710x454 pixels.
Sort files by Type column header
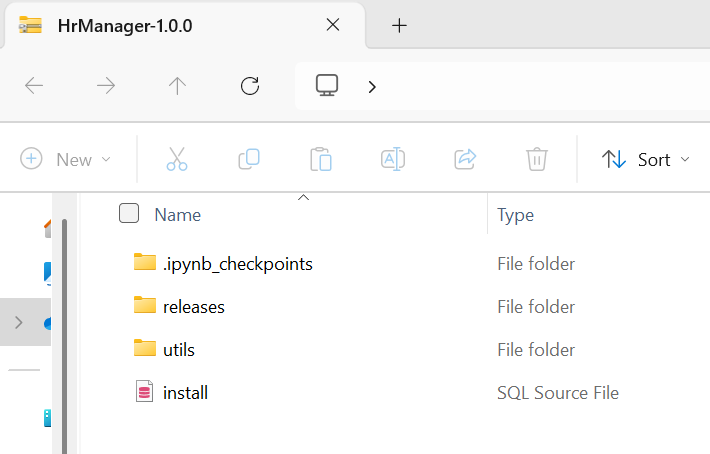[x=515, y=215]
